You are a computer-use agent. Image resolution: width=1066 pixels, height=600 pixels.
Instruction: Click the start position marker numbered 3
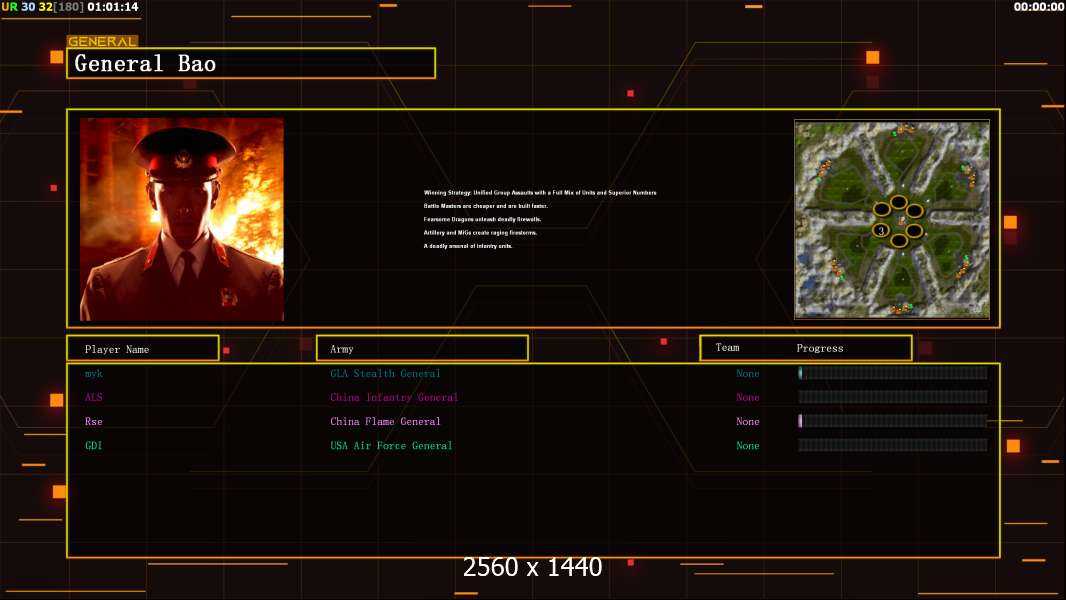tap(881, 231)
